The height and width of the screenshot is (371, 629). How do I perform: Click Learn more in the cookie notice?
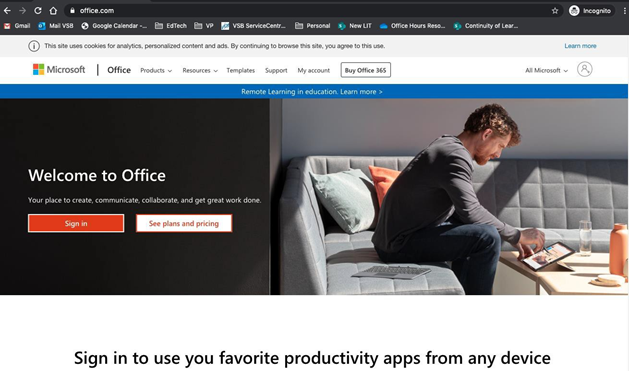point(580,46)
